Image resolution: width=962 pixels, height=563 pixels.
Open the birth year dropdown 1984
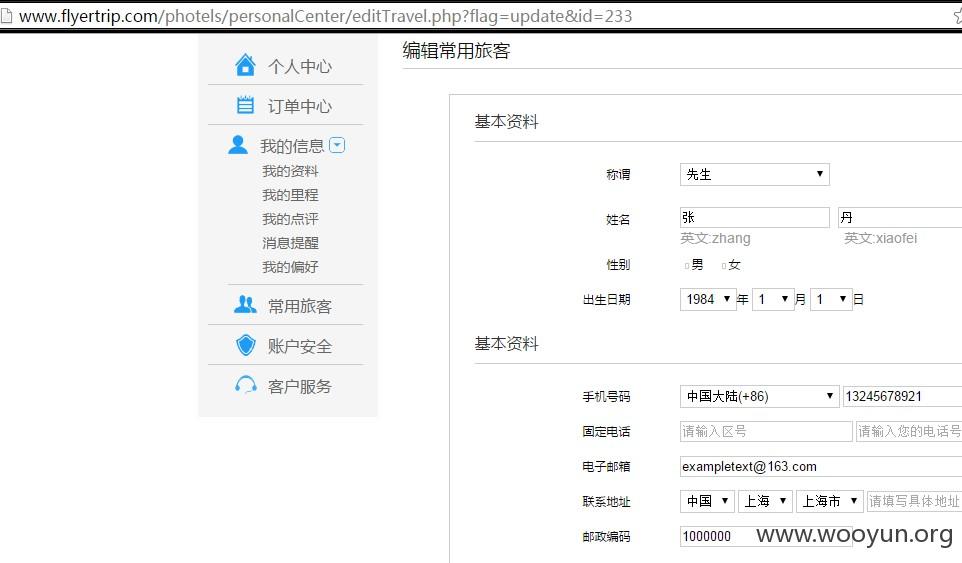(708, 299)
